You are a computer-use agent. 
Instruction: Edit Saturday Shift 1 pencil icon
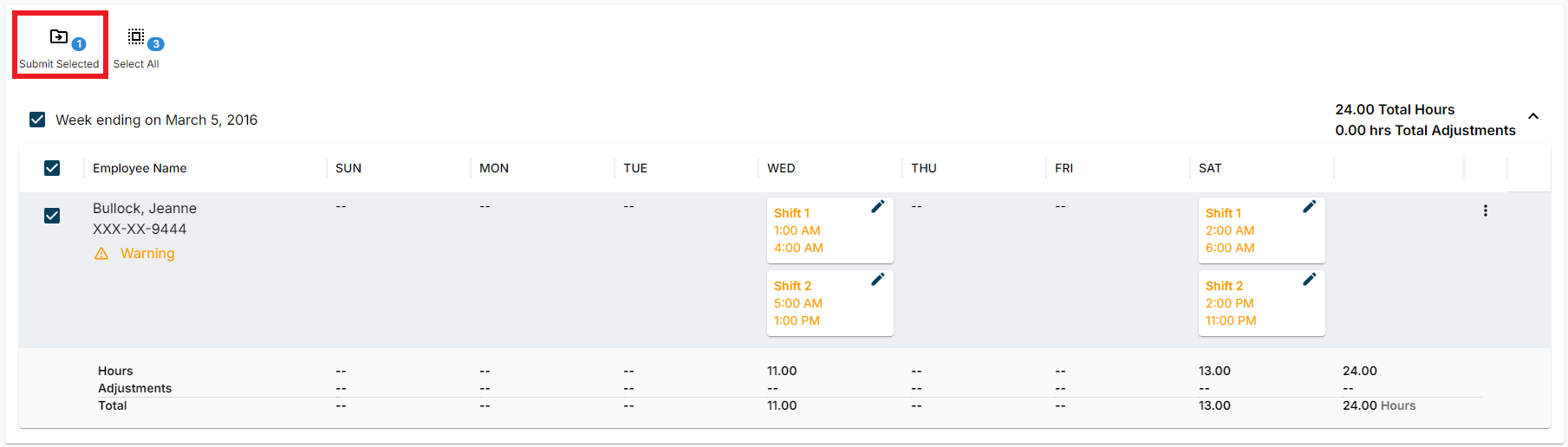point(1309,206)
